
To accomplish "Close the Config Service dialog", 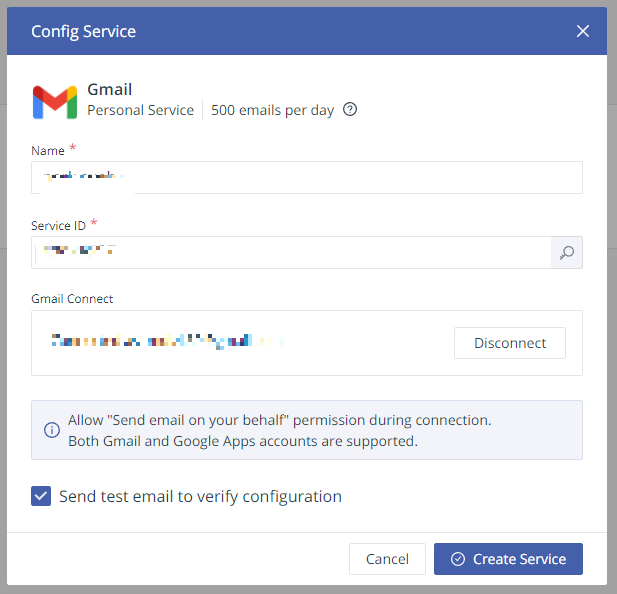I will coord(582,31).
